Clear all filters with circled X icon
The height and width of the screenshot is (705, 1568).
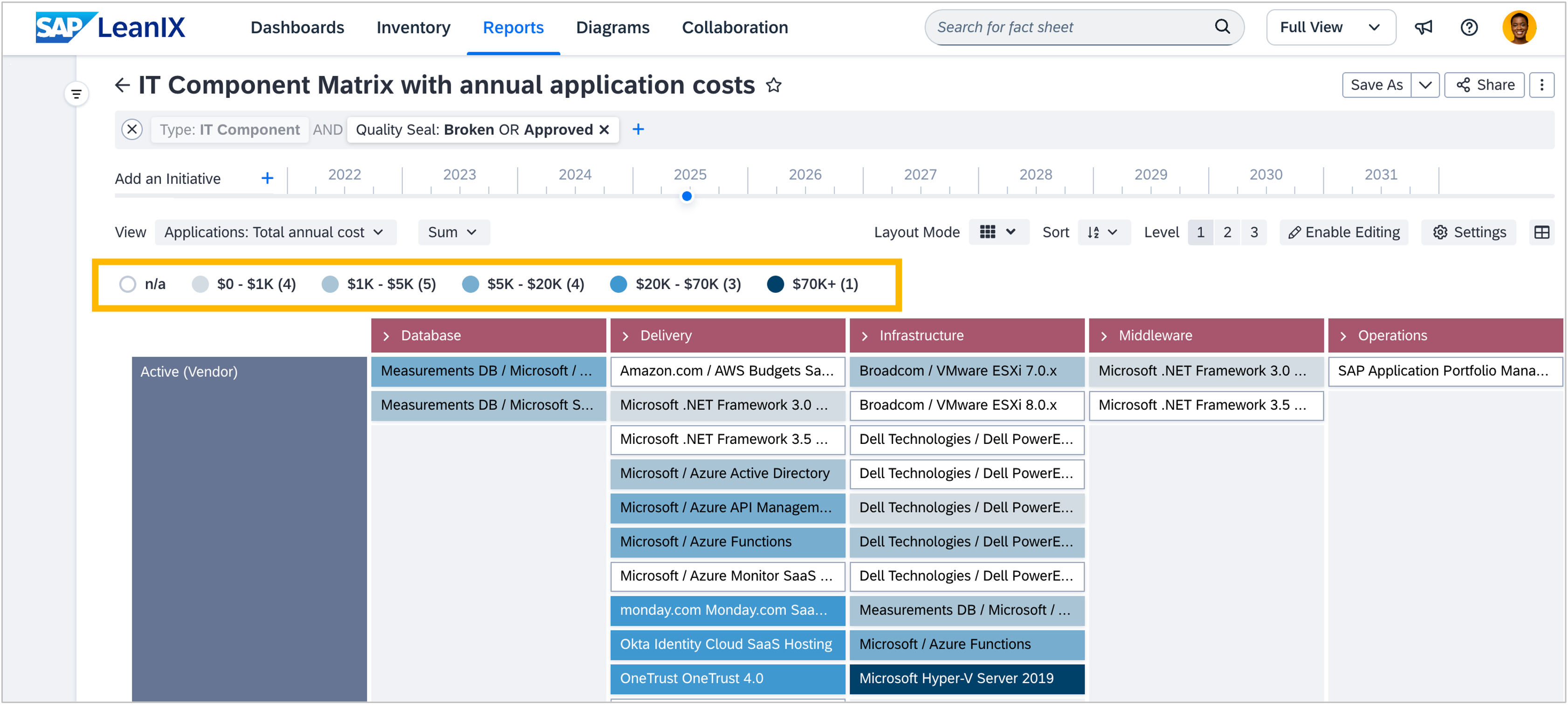click(132, 130)
